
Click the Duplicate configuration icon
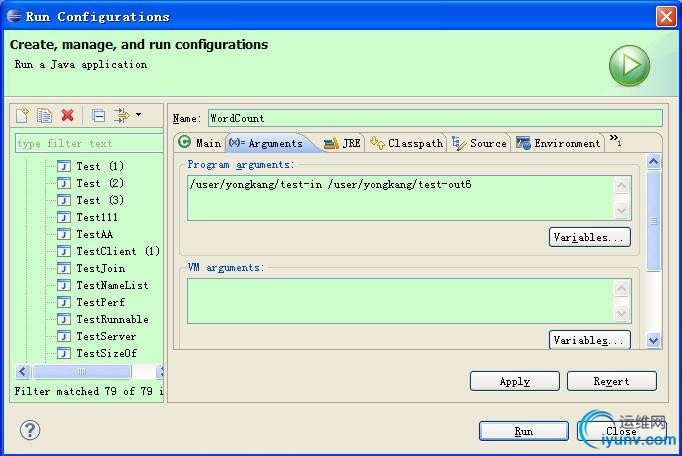pyautogui.click(x=44, y=115)
